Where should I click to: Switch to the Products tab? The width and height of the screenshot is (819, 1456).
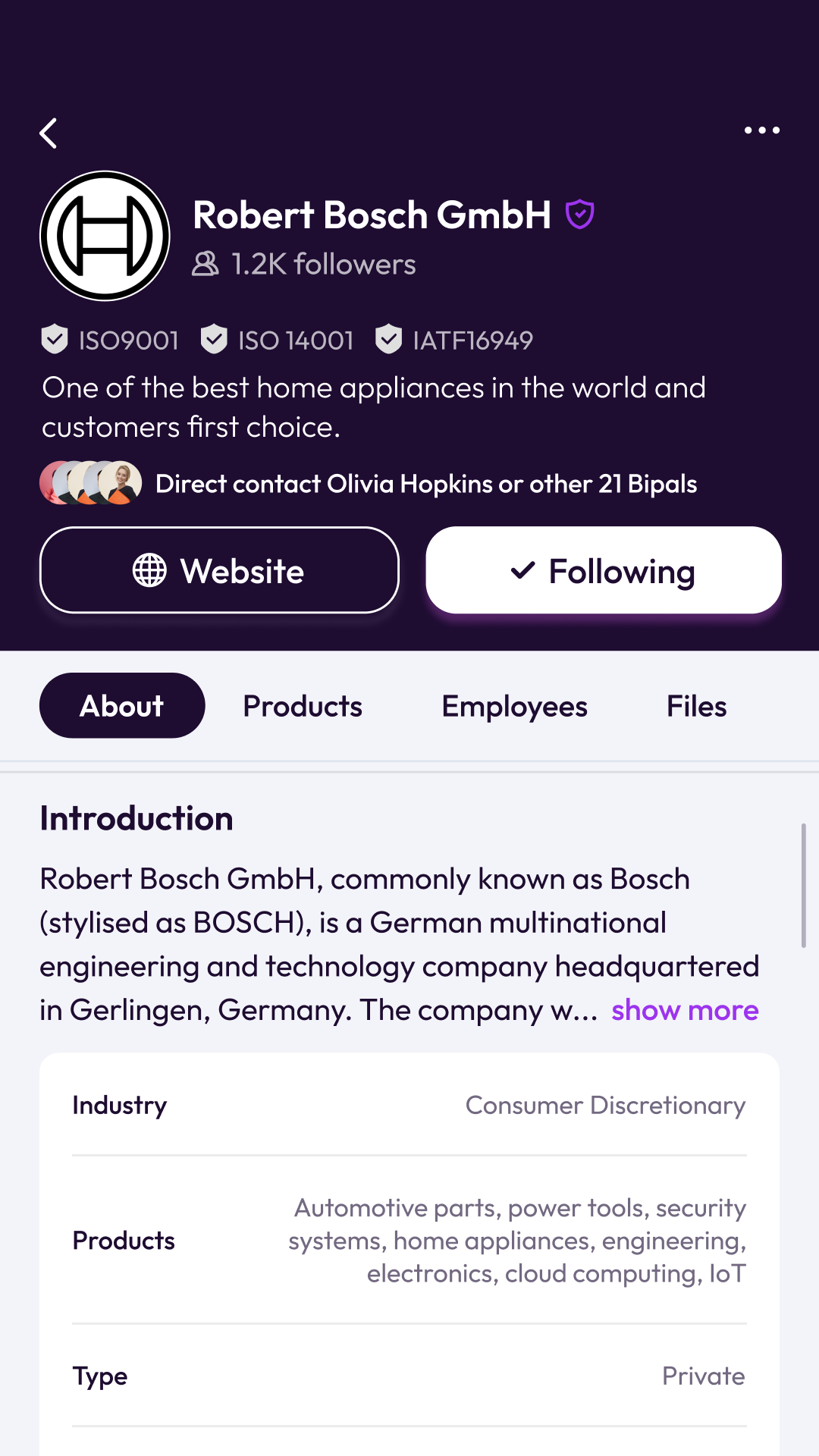tap(303, 706)
